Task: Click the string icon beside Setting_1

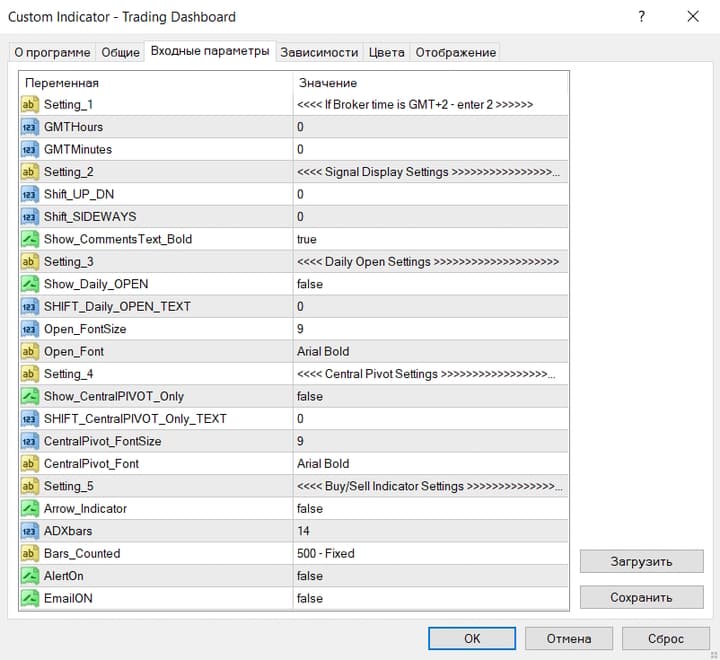Action: (29, 105)
